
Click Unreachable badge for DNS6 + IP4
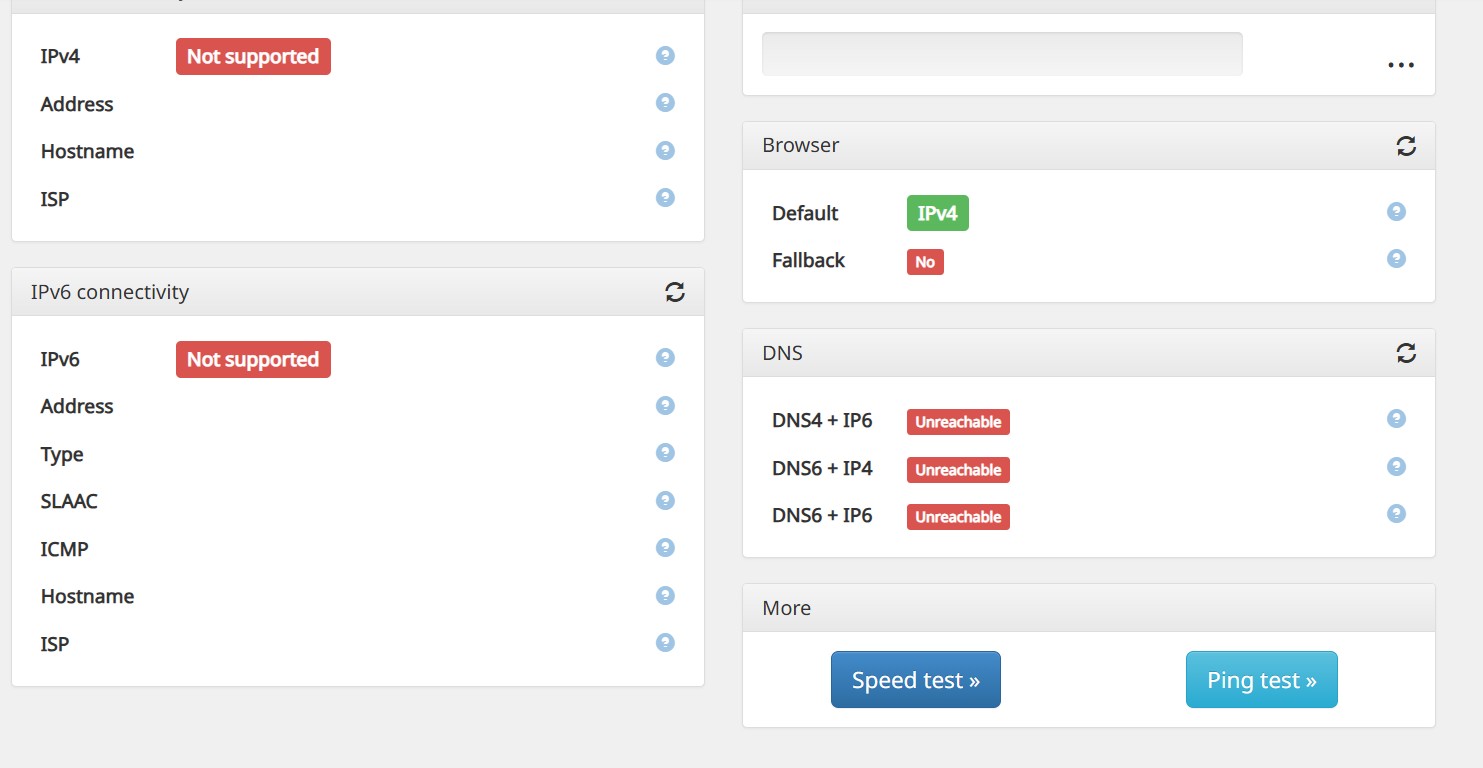[x=958, y=470]
